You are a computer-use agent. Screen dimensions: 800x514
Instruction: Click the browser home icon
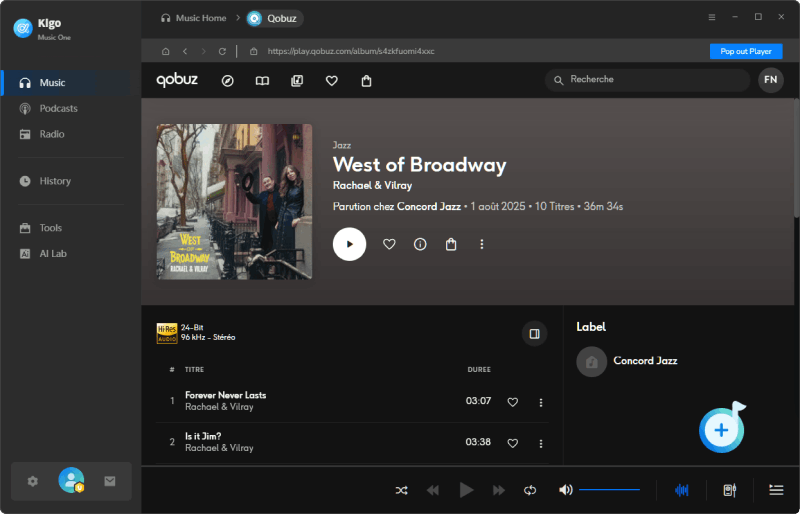pos(166,51)
